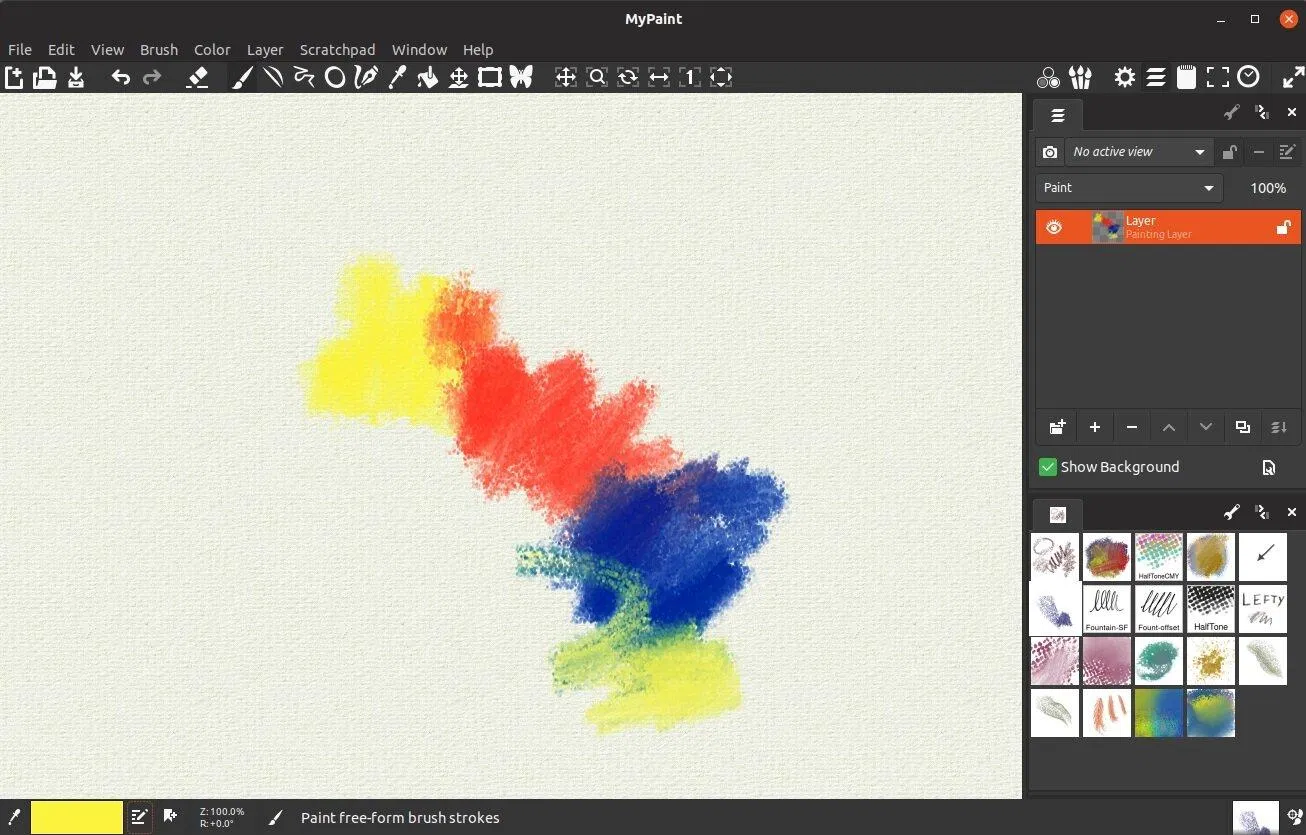Image resolution: width=1306 pixels, height=835 pixels.
Task: Toggle lock on the painting Layer
Action: point(1283,228)
